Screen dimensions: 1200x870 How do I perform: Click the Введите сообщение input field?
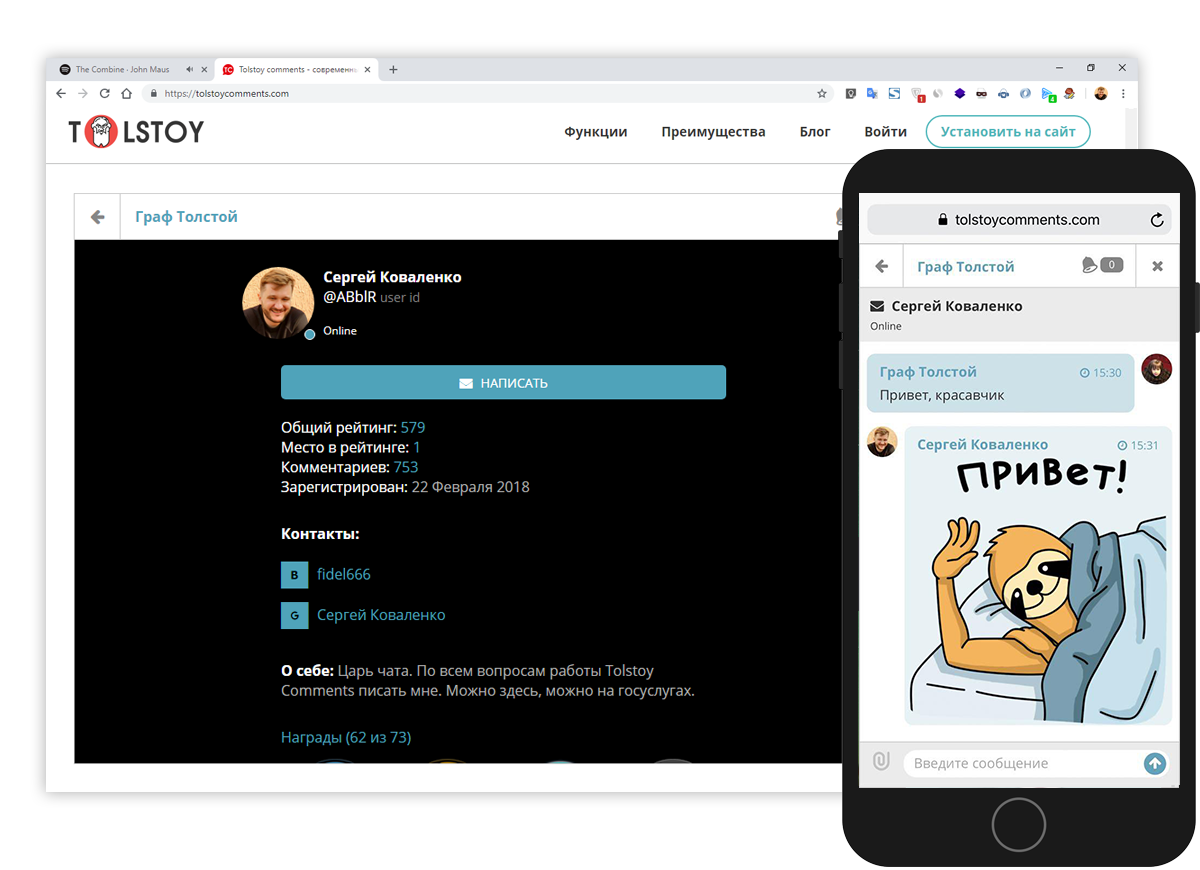click(x=1024, y=763)
